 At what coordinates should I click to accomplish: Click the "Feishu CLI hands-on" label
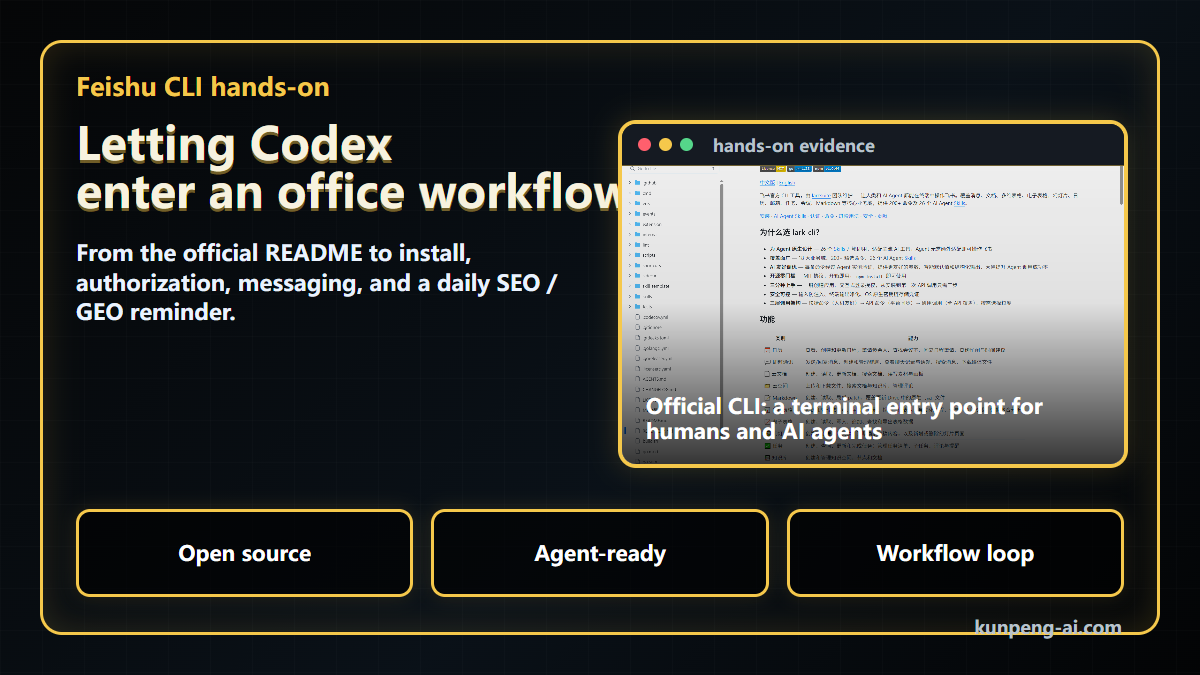(203, 87)
